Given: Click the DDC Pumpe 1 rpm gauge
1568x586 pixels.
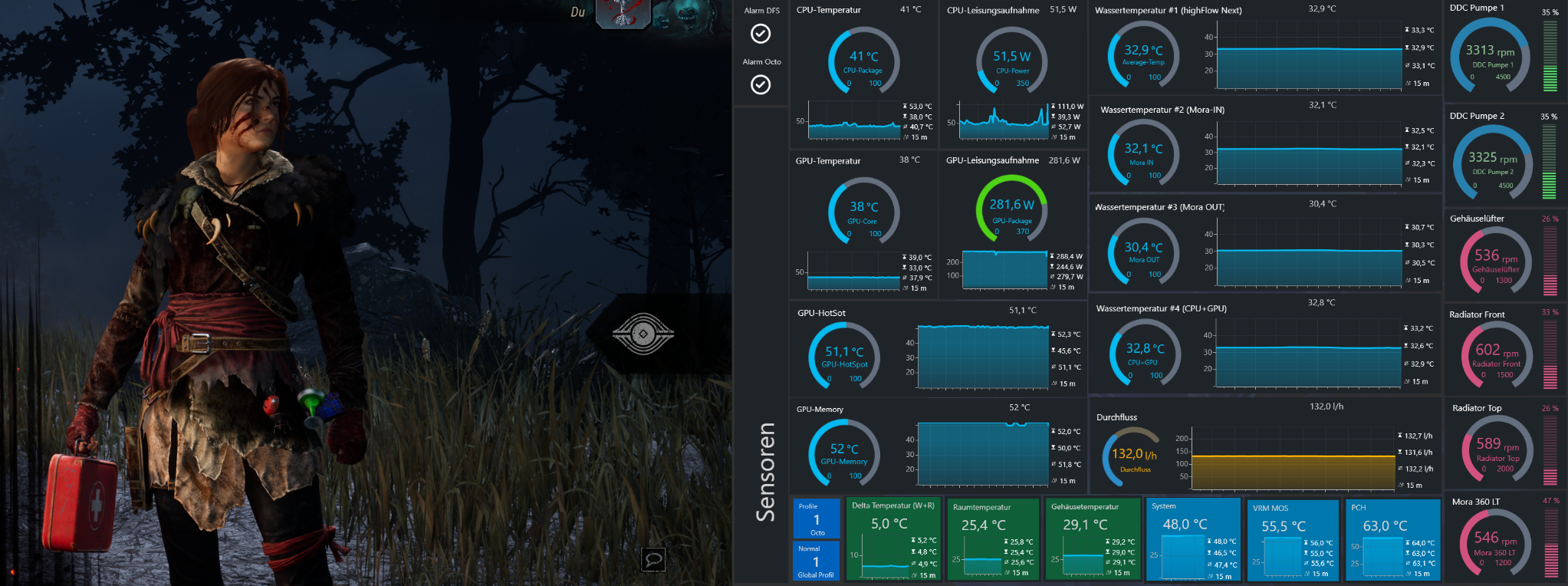Looking at the screenshot, I should pos(1490,54).
